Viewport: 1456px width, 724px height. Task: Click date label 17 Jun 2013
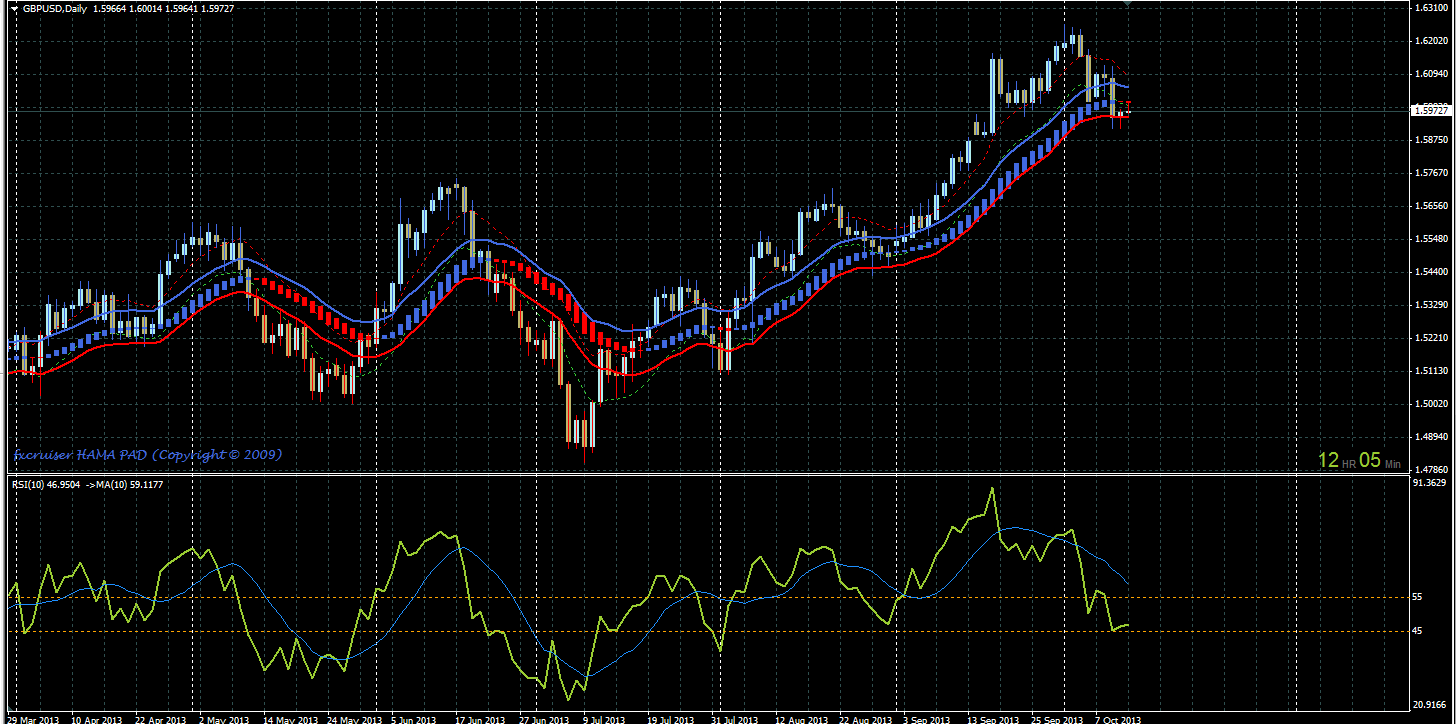(x=481, y=719)
